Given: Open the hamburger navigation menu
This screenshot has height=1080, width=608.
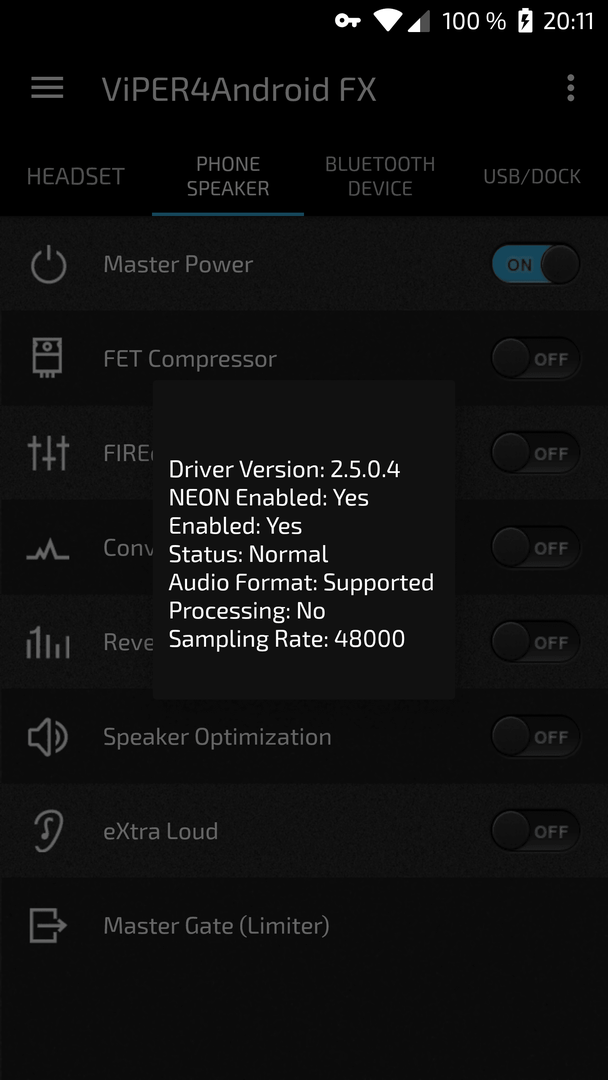Looking at the screenshot, I should coord(47,88).
